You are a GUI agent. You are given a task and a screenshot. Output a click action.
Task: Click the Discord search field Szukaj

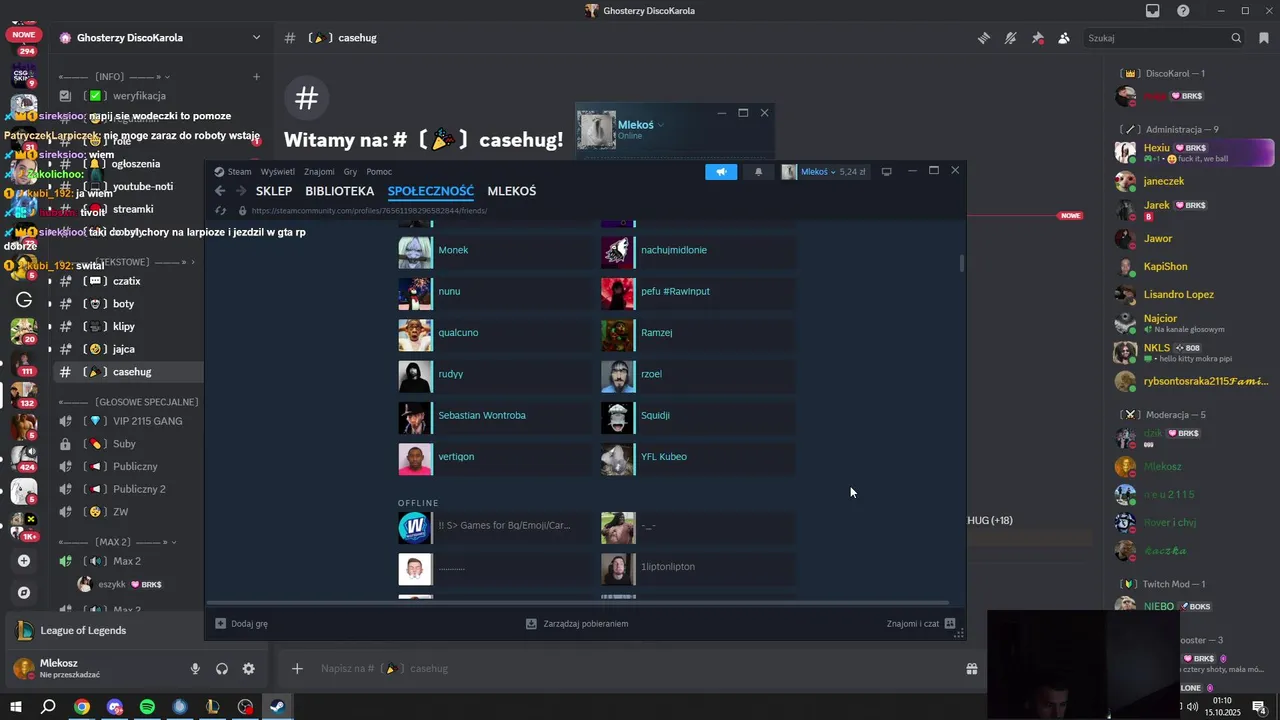1164,38
